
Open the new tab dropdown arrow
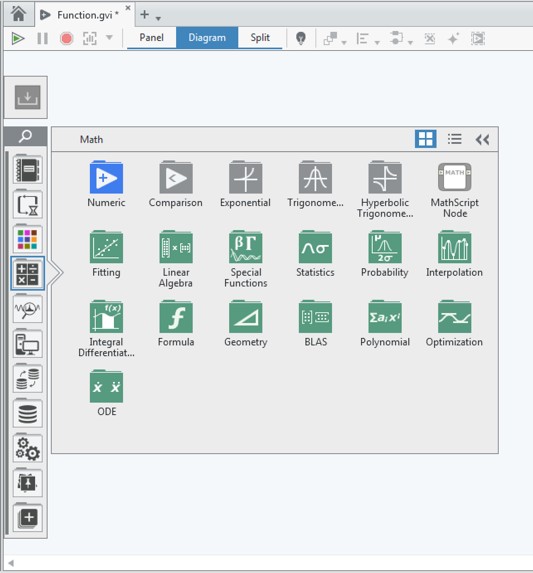(158, 18)
